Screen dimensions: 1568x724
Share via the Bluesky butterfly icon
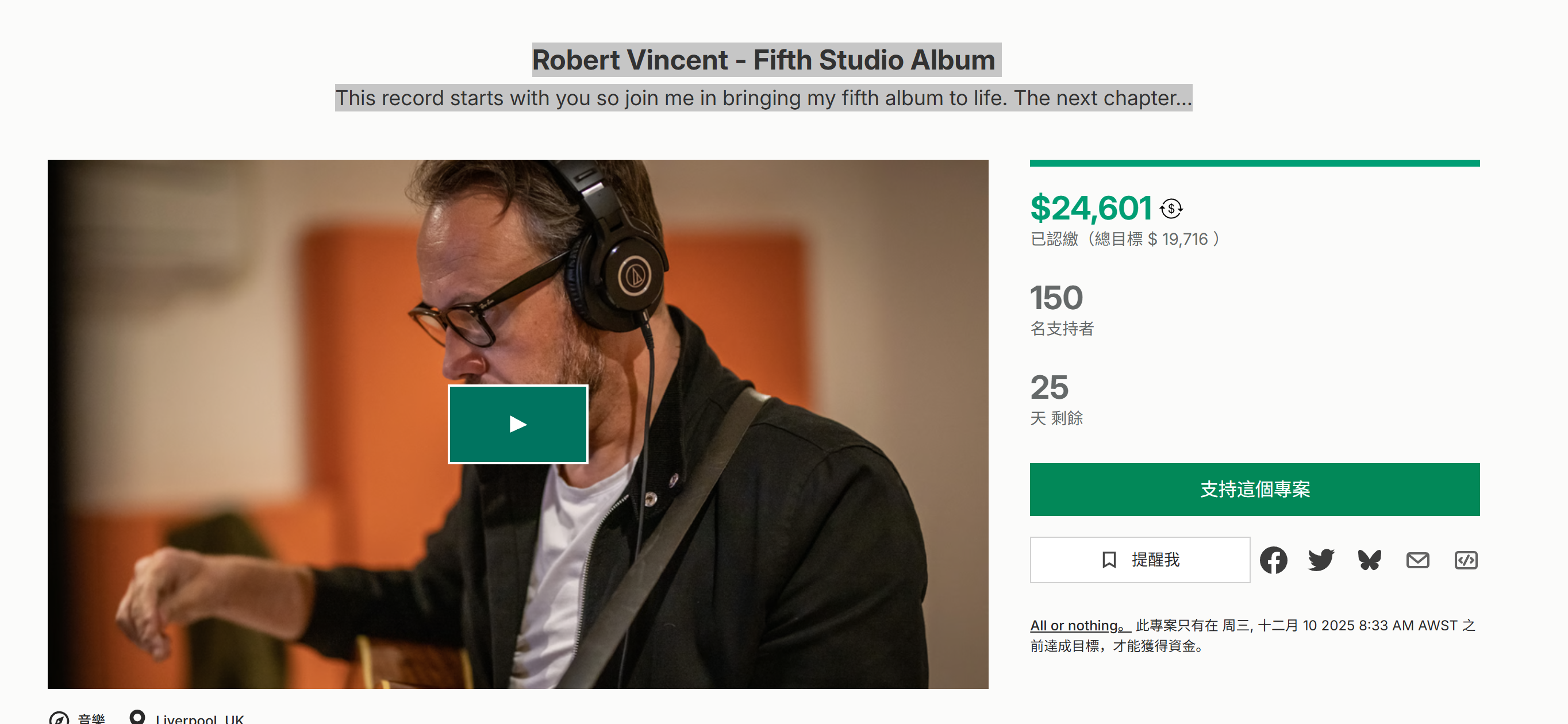(x=1369, y=560)
